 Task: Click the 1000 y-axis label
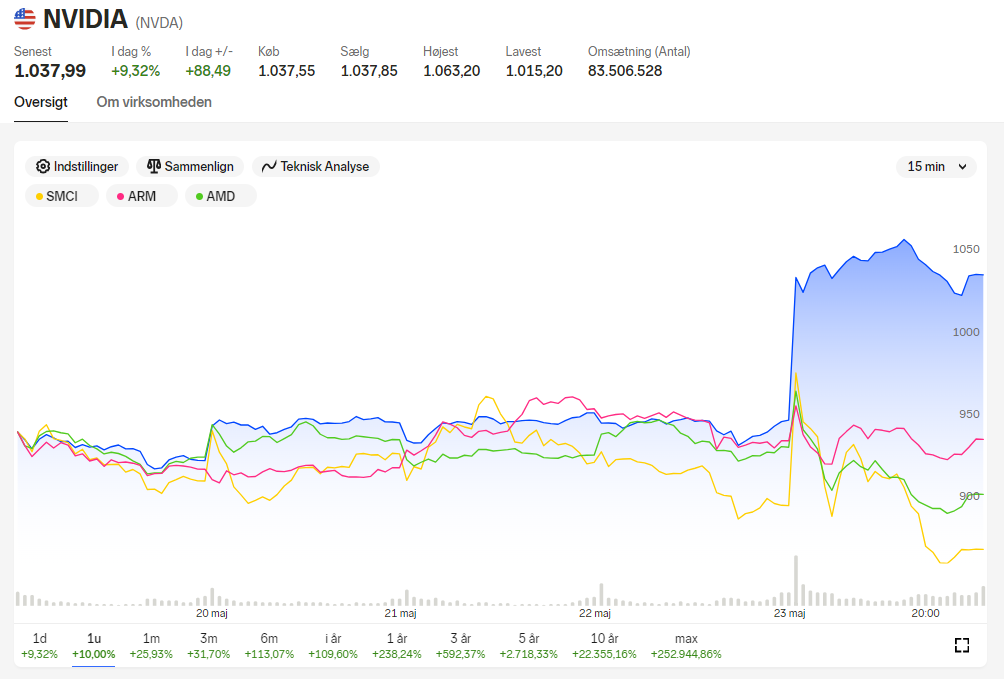pyautogui.click(x=966, y=332)
